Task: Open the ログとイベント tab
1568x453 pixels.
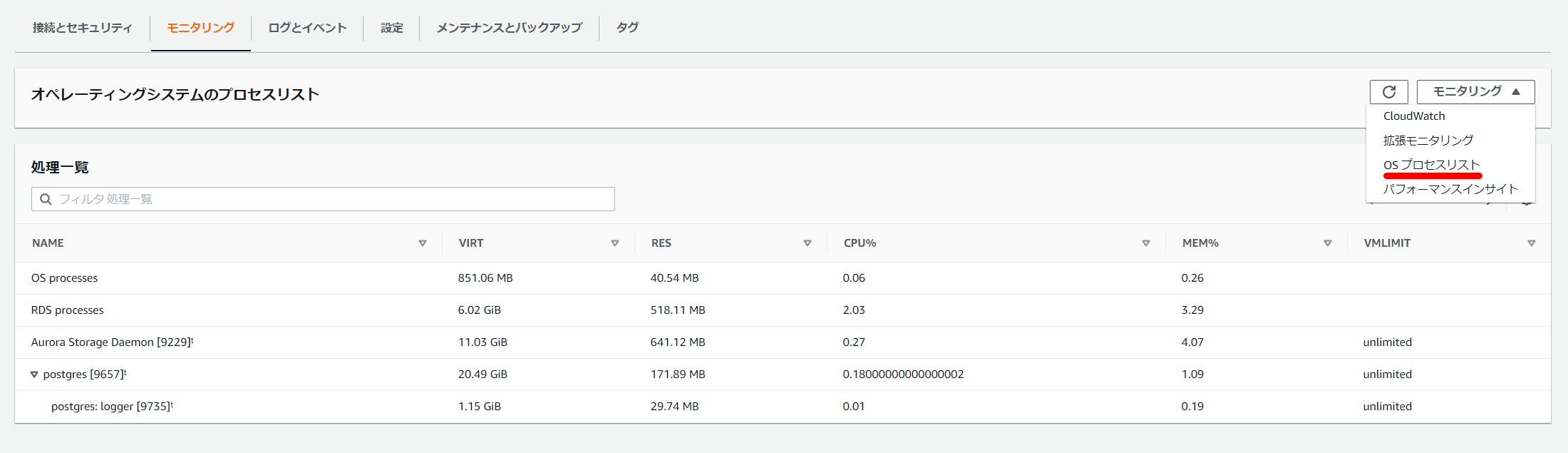Action: 307,28
